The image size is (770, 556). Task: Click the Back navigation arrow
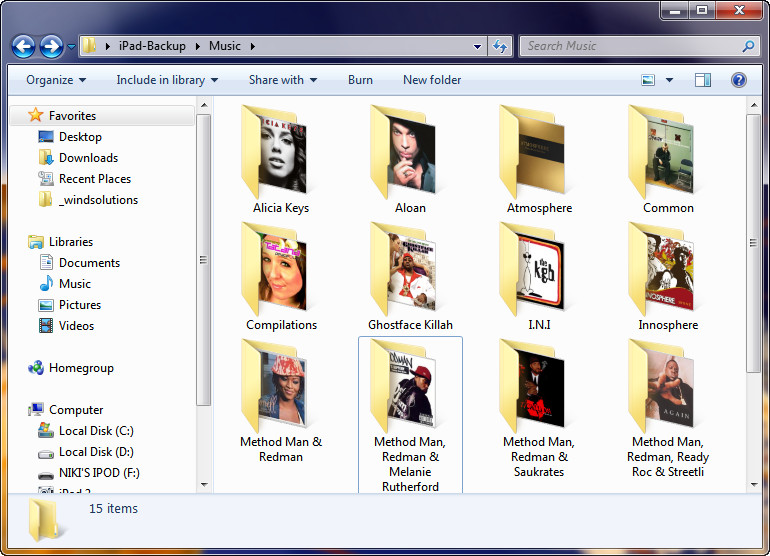(23, 47)
